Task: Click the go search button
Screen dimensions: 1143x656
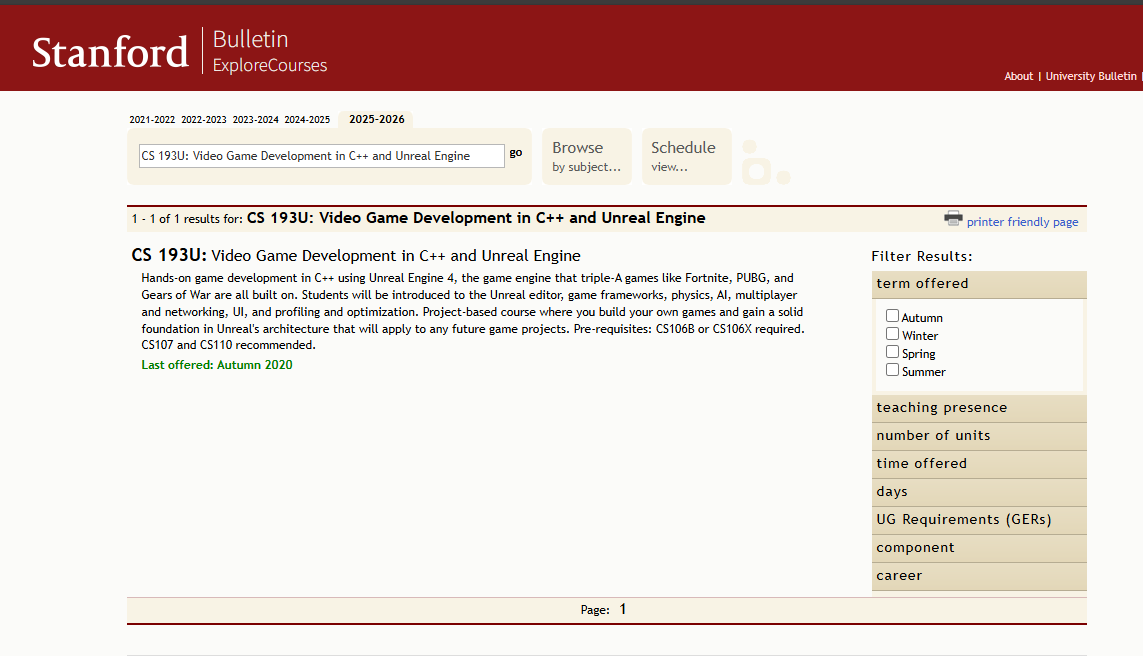Action: tap(516, 153)
